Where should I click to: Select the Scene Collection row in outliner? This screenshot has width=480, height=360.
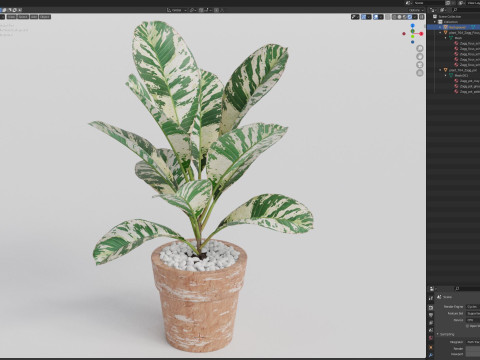coord(454,16)
